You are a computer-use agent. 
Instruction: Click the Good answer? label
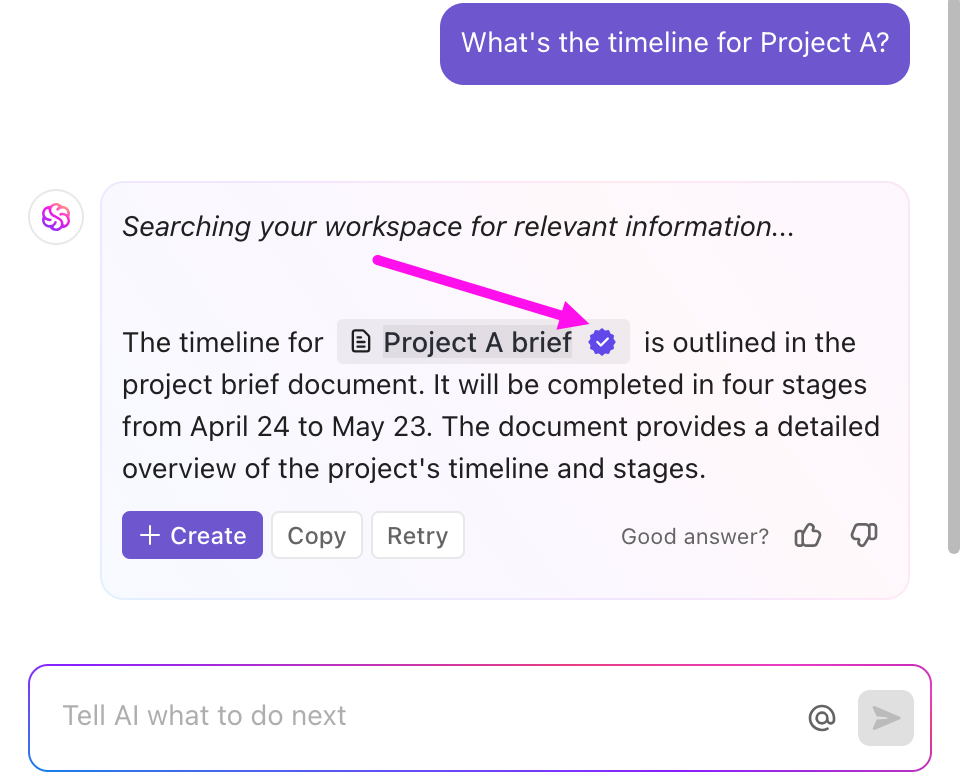694,536
